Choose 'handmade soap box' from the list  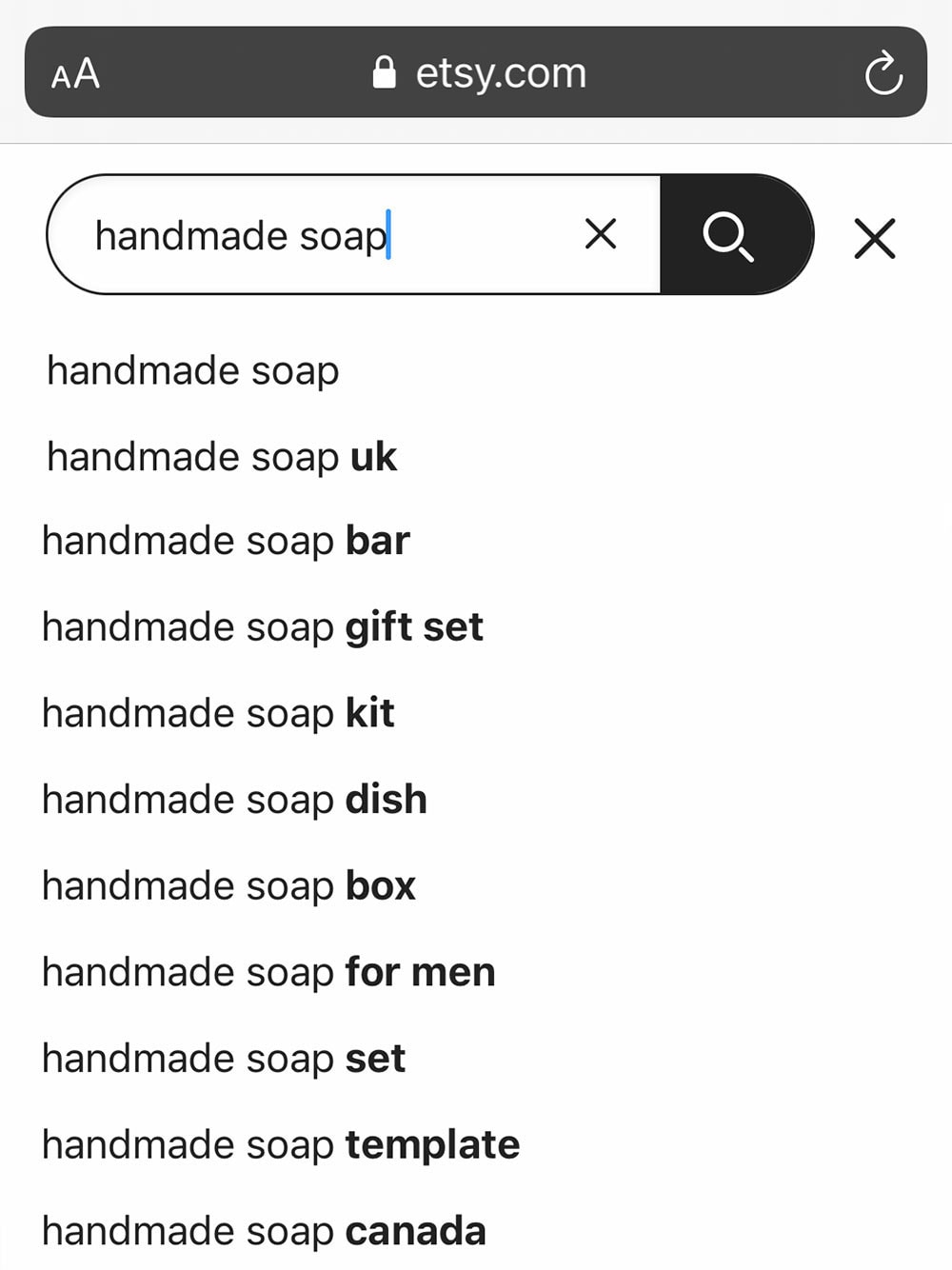coord(228,885)
